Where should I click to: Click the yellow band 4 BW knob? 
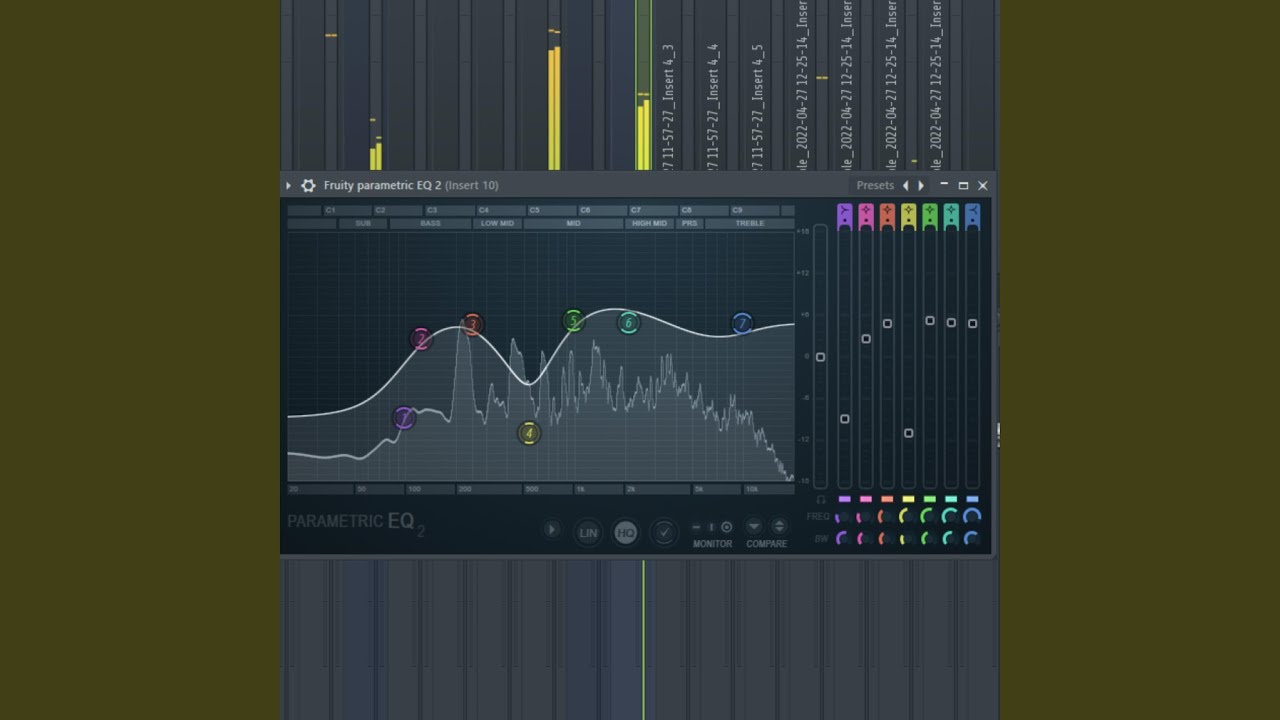coord(907,539)
